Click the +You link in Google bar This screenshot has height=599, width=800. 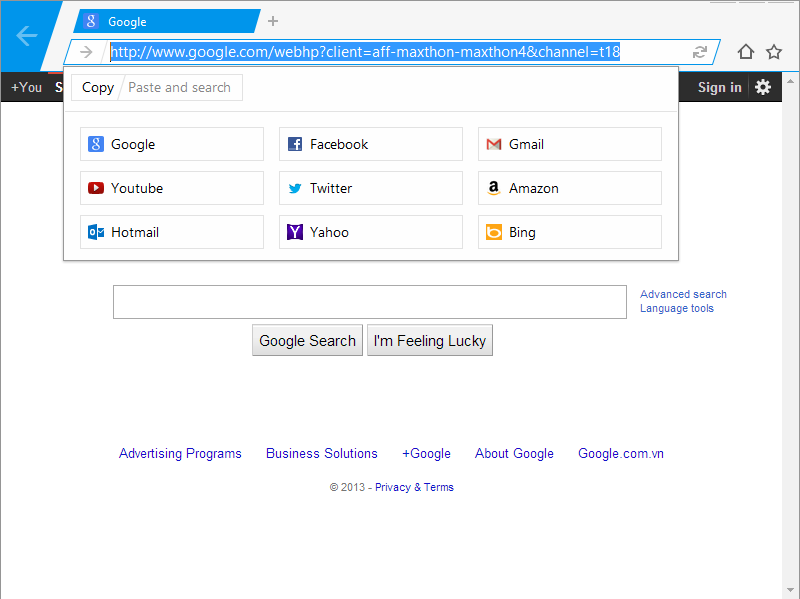26,87
